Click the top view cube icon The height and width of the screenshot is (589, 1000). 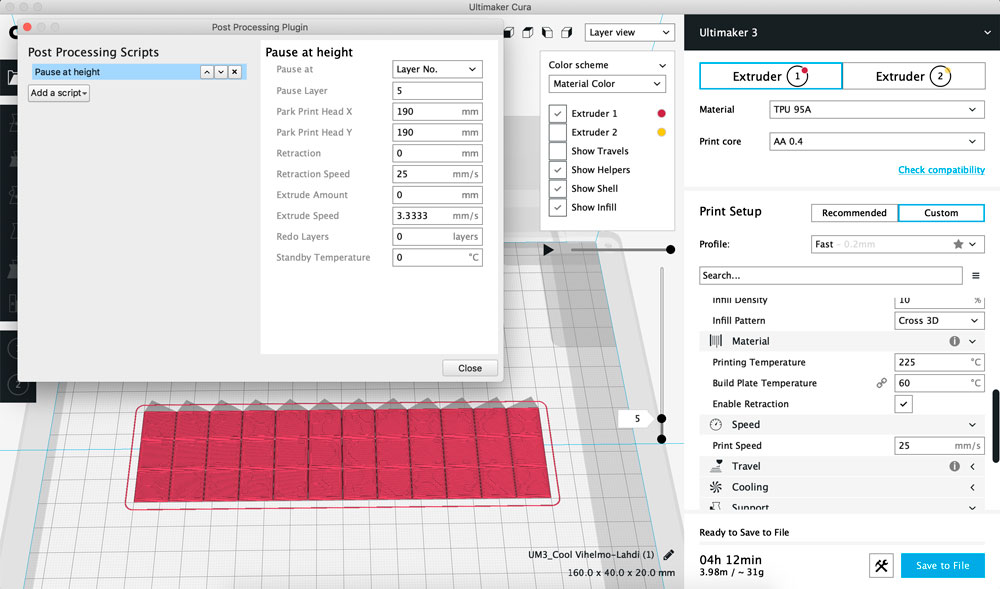point(527,33)
